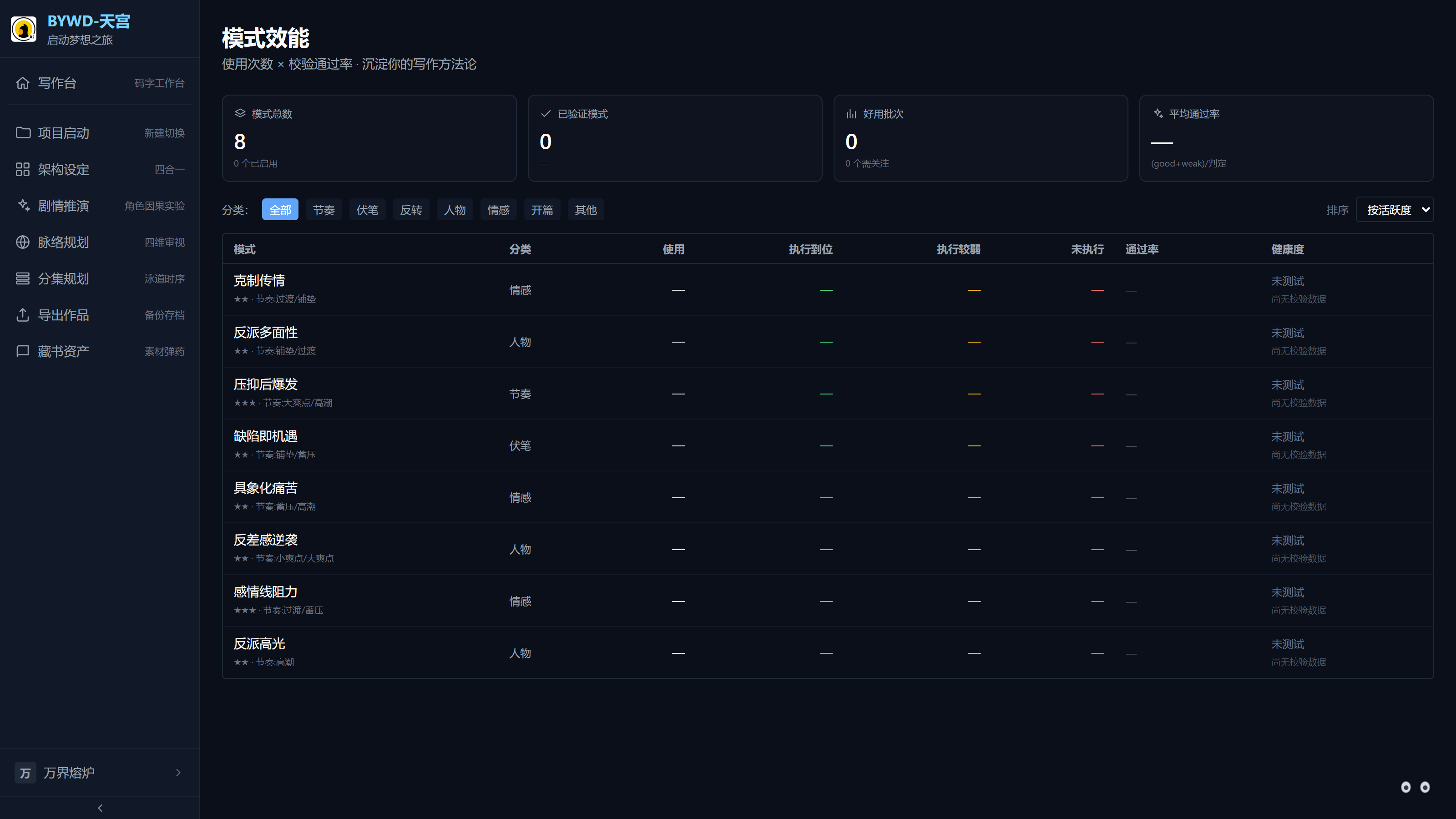1456x819 pixels.
Task: Filter by 人物 category chip
Action: (x=455, y=210)
